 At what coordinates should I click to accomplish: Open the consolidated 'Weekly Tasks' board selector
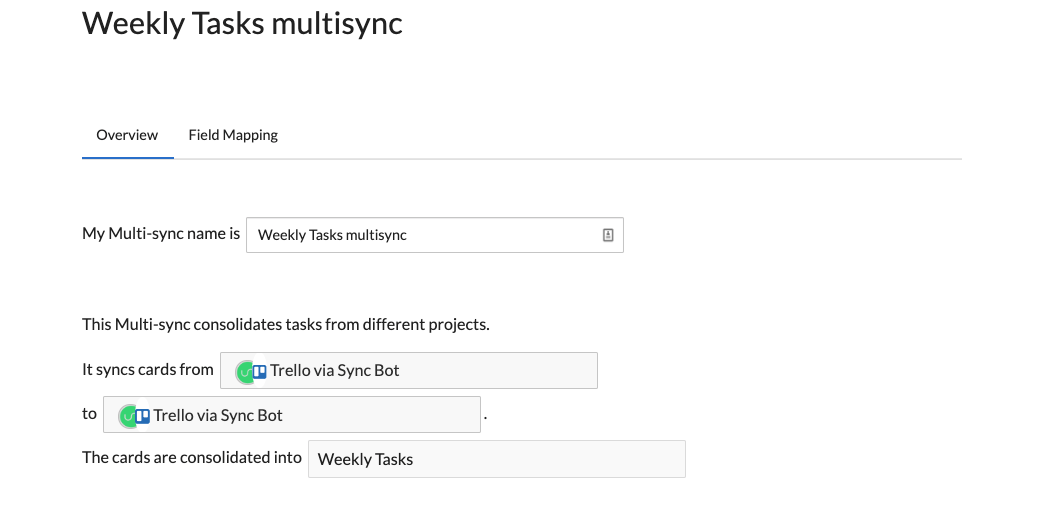click(x=496, y=459)
